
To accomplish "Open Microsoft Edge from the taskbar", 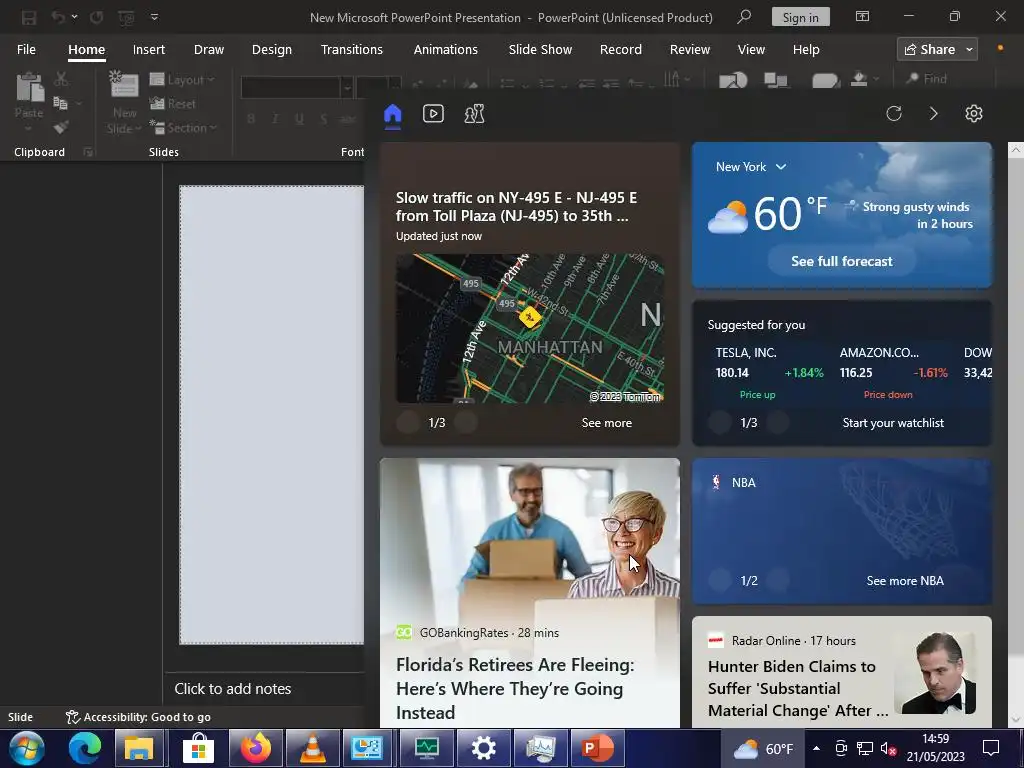I will click(85, 748).
